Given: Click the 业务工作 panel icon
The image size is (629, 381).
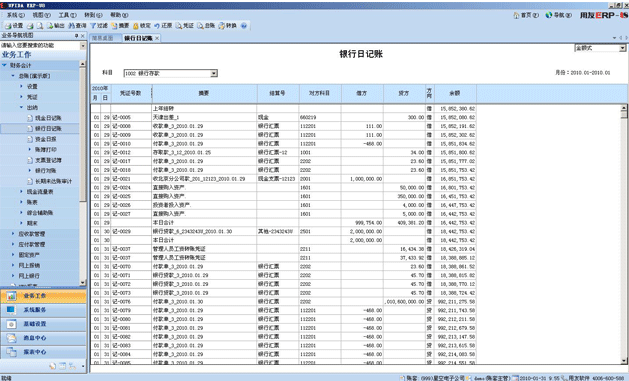Looking at the screenshot, I should [x=11, y=296].
